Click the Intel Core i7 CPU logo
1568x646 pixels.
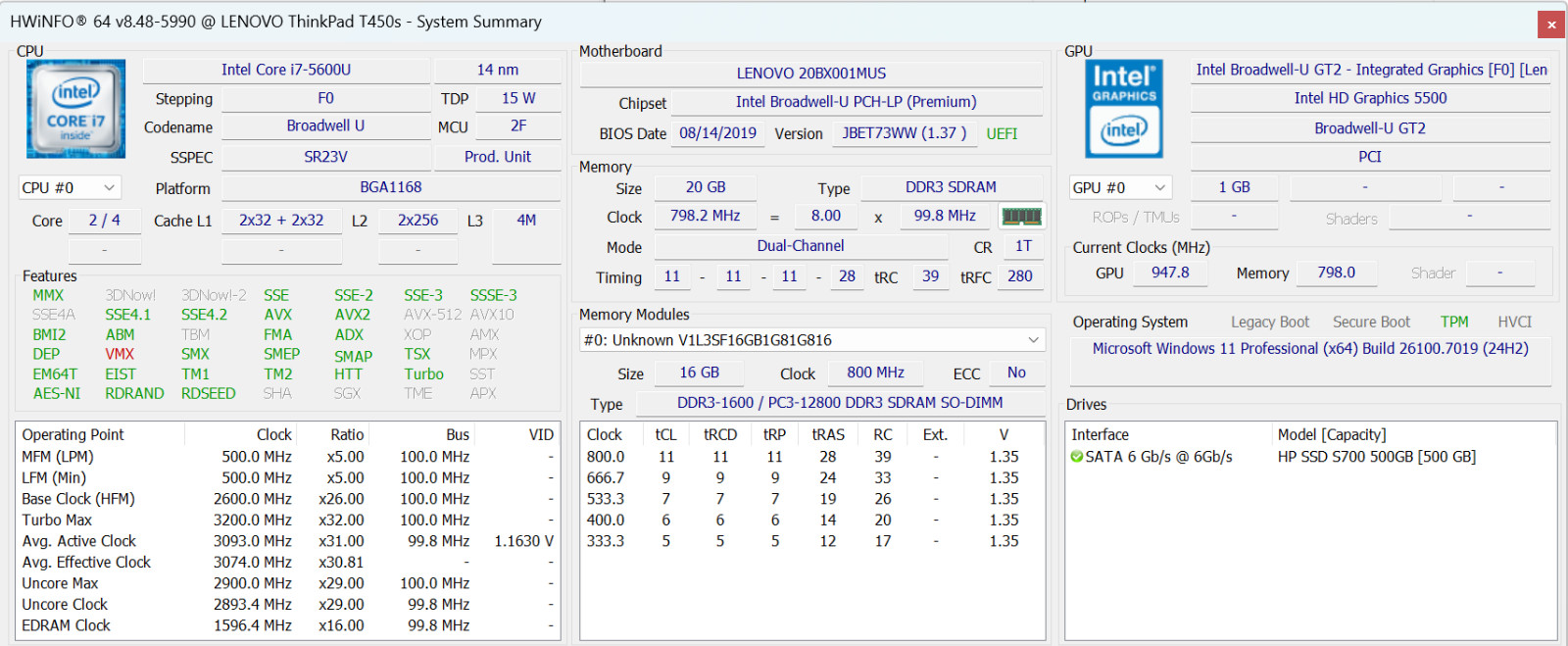(x=76, y=109)
